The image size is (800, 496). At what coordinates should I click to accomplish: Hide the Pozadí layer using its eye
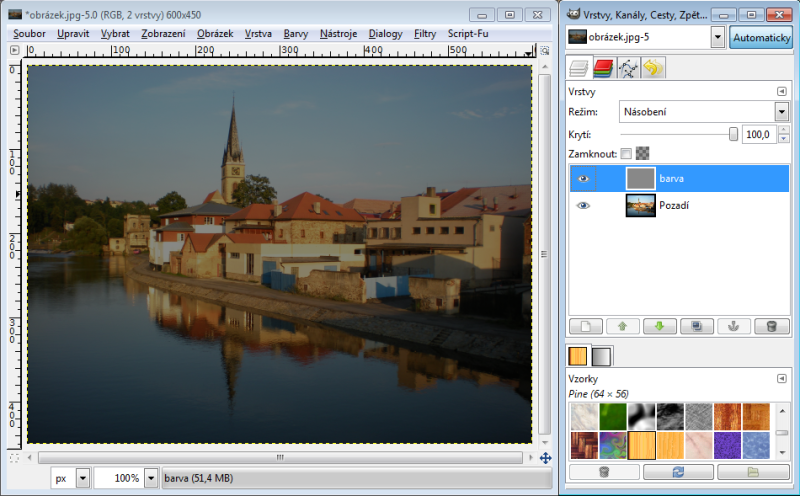(584, 206)
